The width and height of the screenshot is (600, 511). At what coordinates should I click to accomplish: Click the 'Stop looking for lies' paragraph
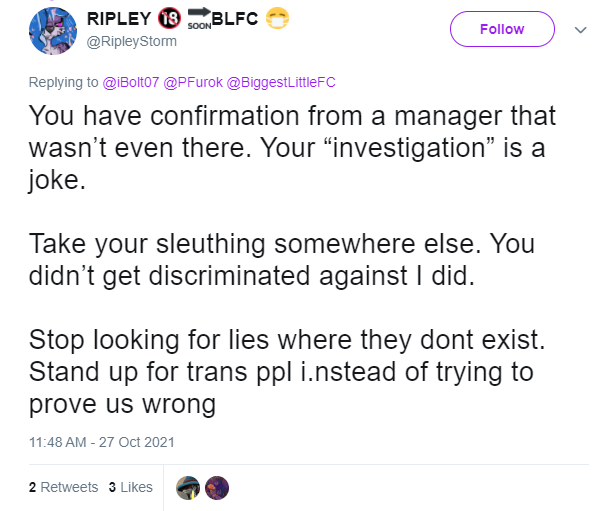point(287,372)
